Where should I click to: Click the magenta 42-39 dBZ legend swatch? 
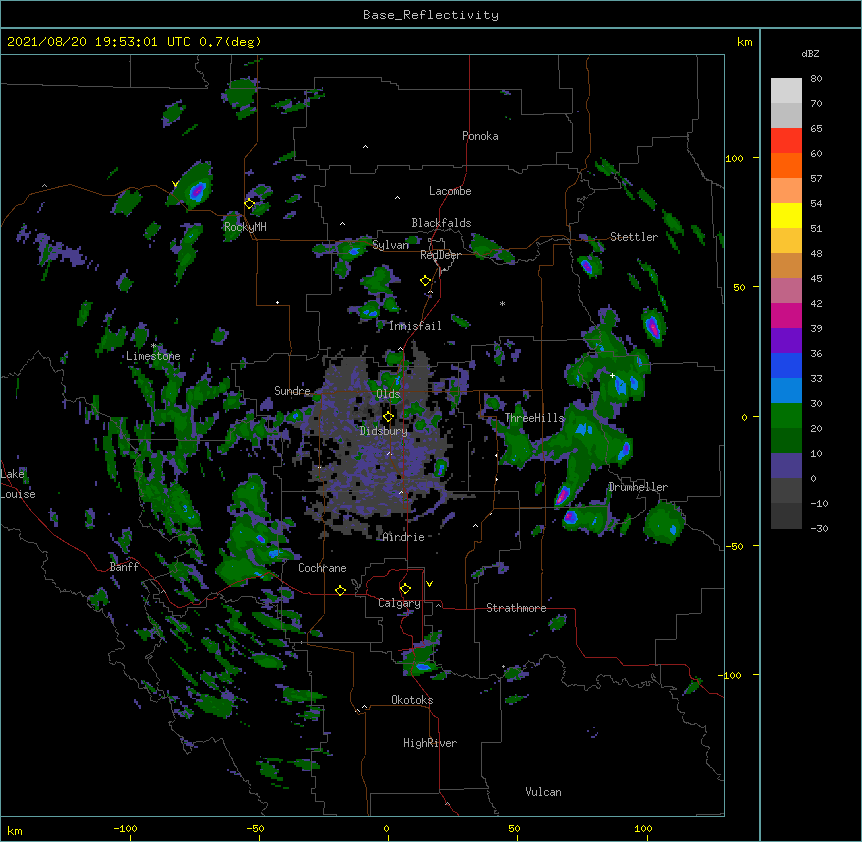coord(786,316)
